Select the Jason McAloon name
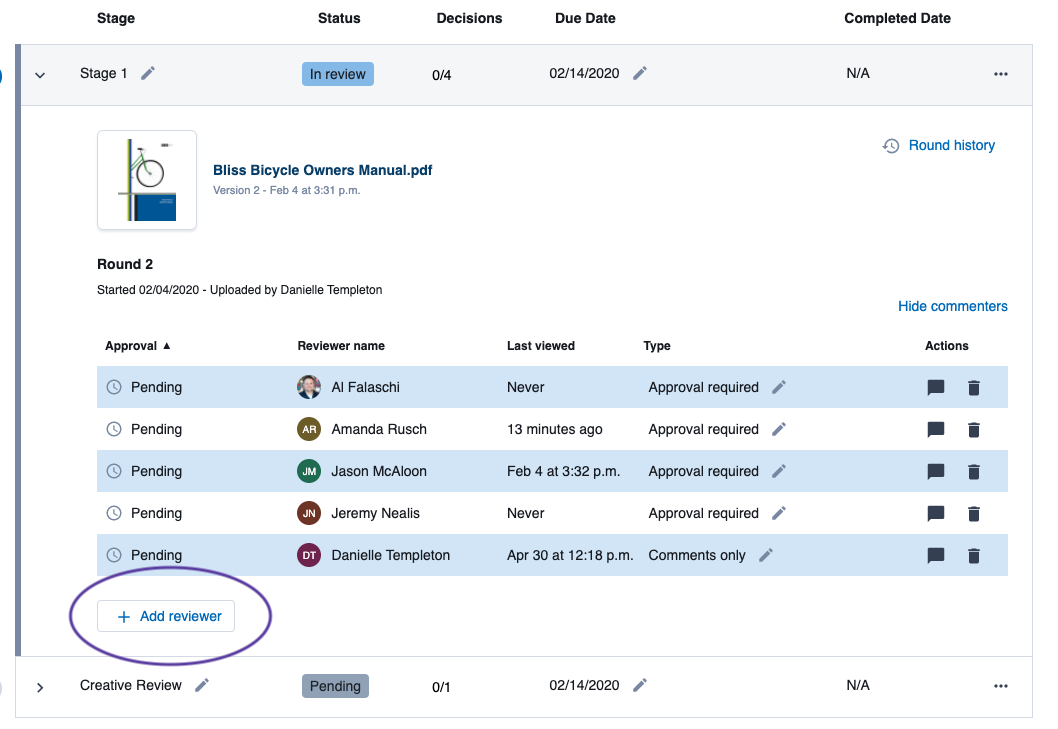The image size is (1058, 729). [x=379, y=471]
